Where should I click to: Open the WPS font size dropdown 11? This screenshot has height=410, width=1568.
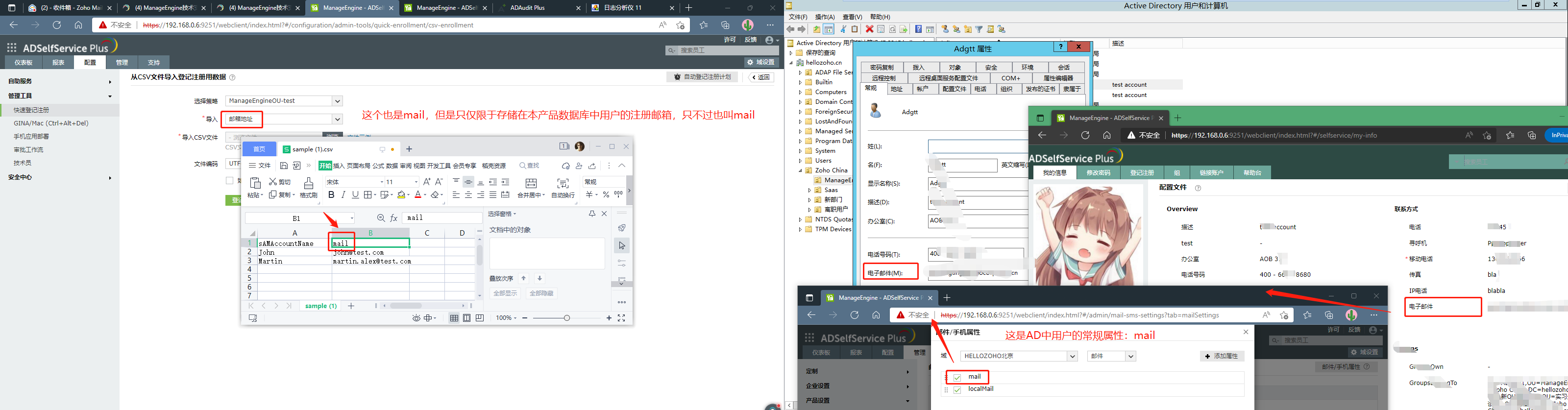[417, 182]
